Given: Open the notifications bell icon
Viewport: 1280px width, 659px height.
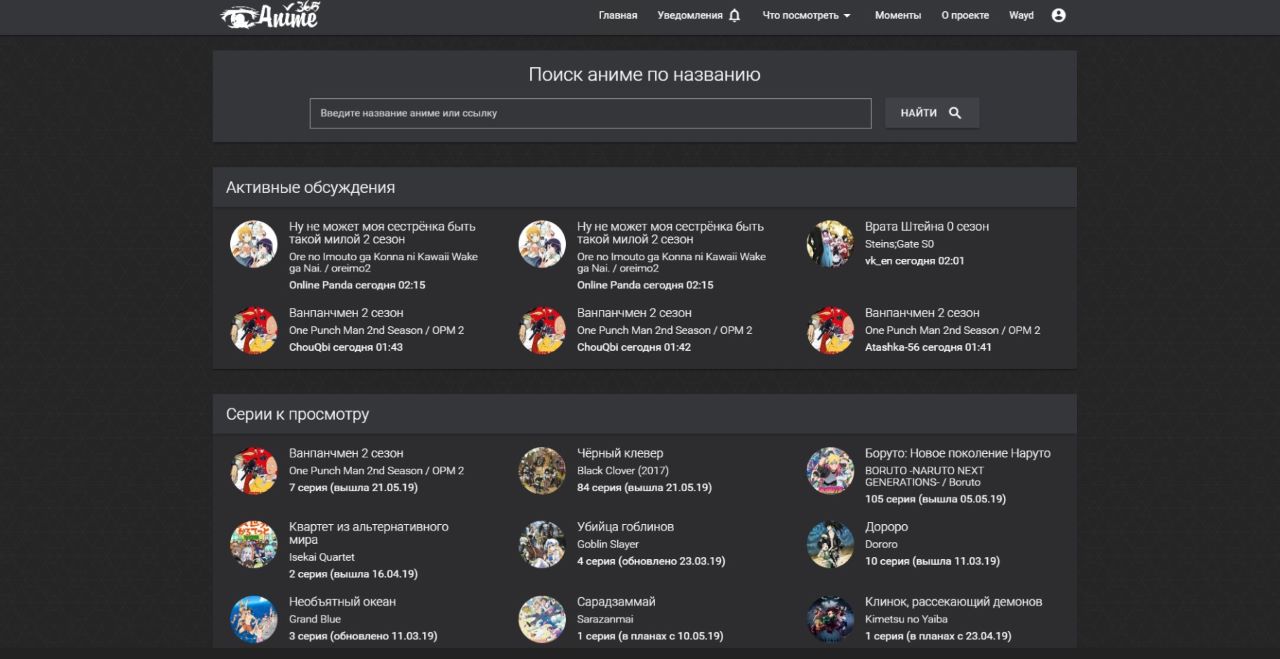Looking at the screenshot, I should click(x=737, y=15).
